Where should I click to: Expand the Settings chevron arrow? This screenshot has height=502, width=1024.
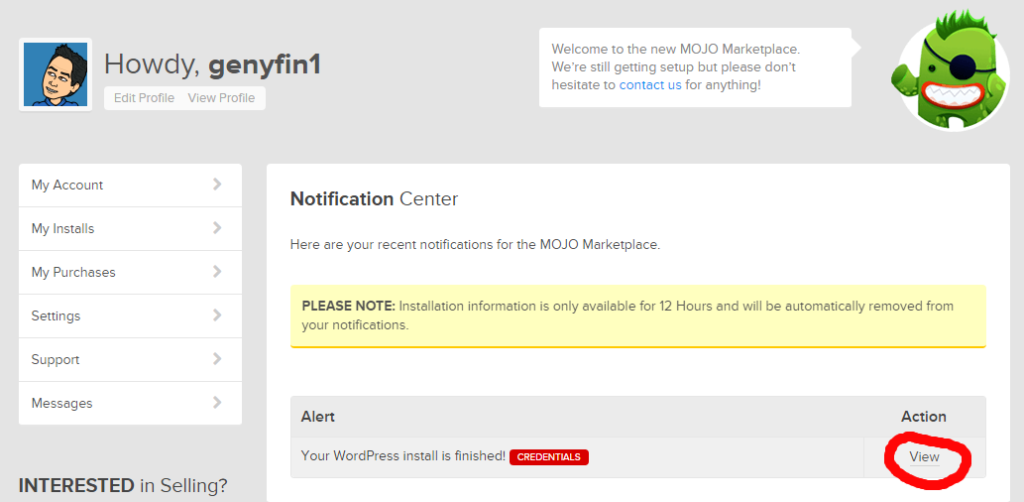coord(217,315)
